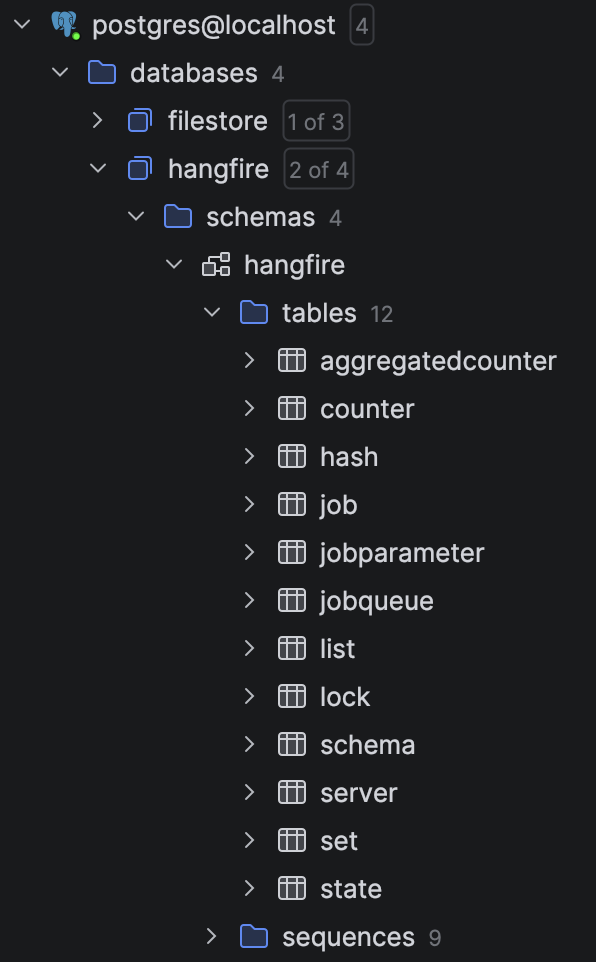Select the state table row
The width and height of the screenshot is (596, 962).
[350, 888]
